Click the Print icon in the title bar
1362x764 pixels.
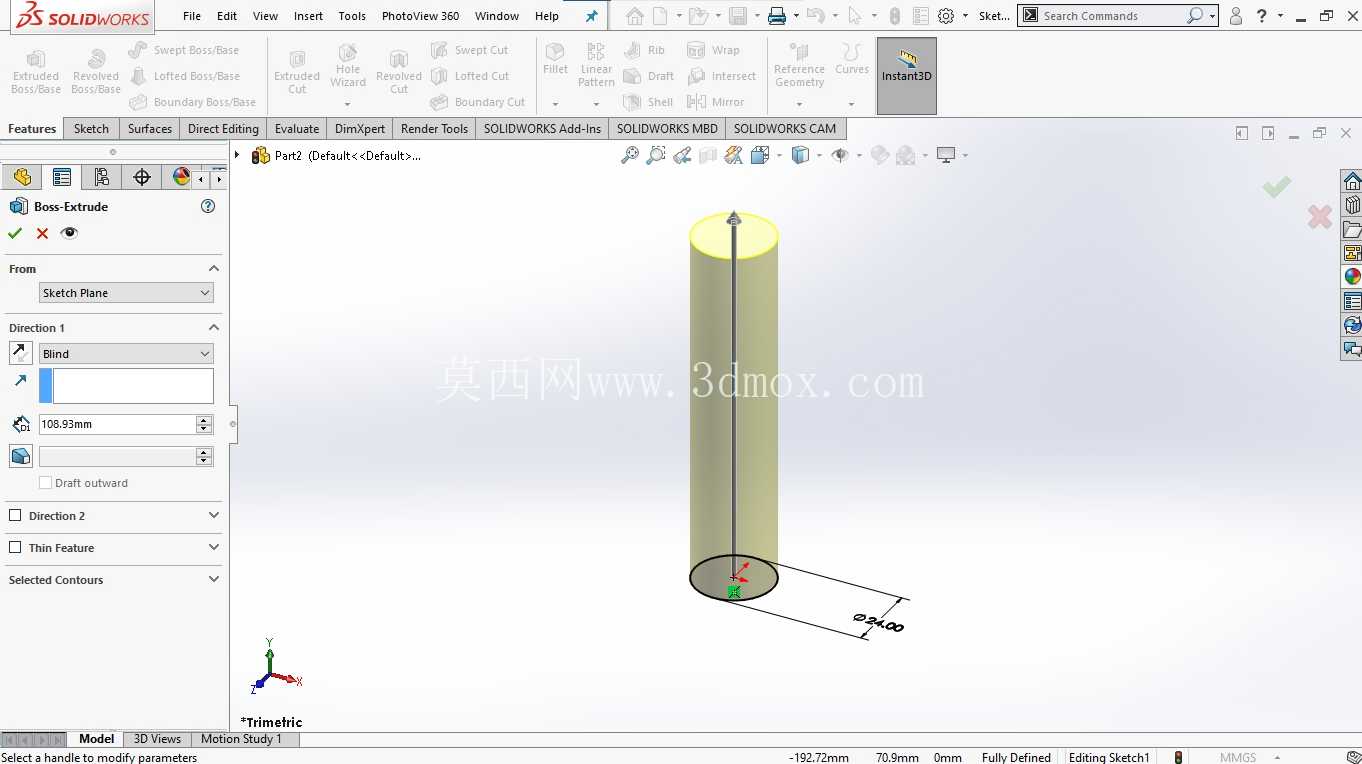(776, 16)
